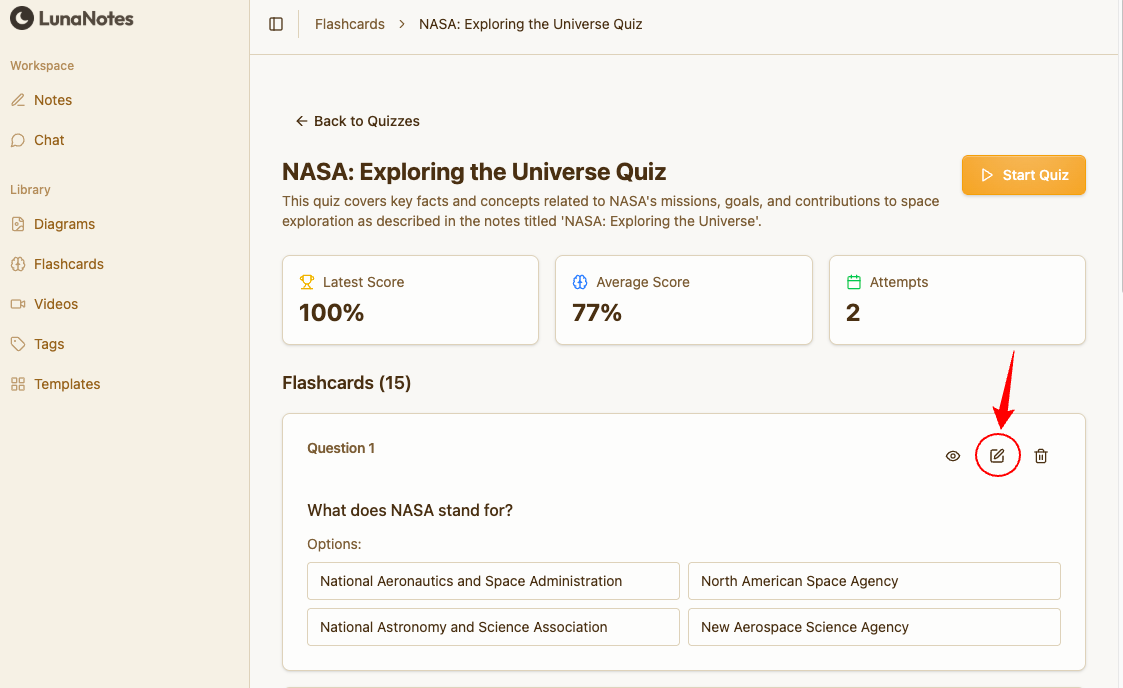
Task: Click the Flashcards breadcrumb link
Action: point(349,24)
